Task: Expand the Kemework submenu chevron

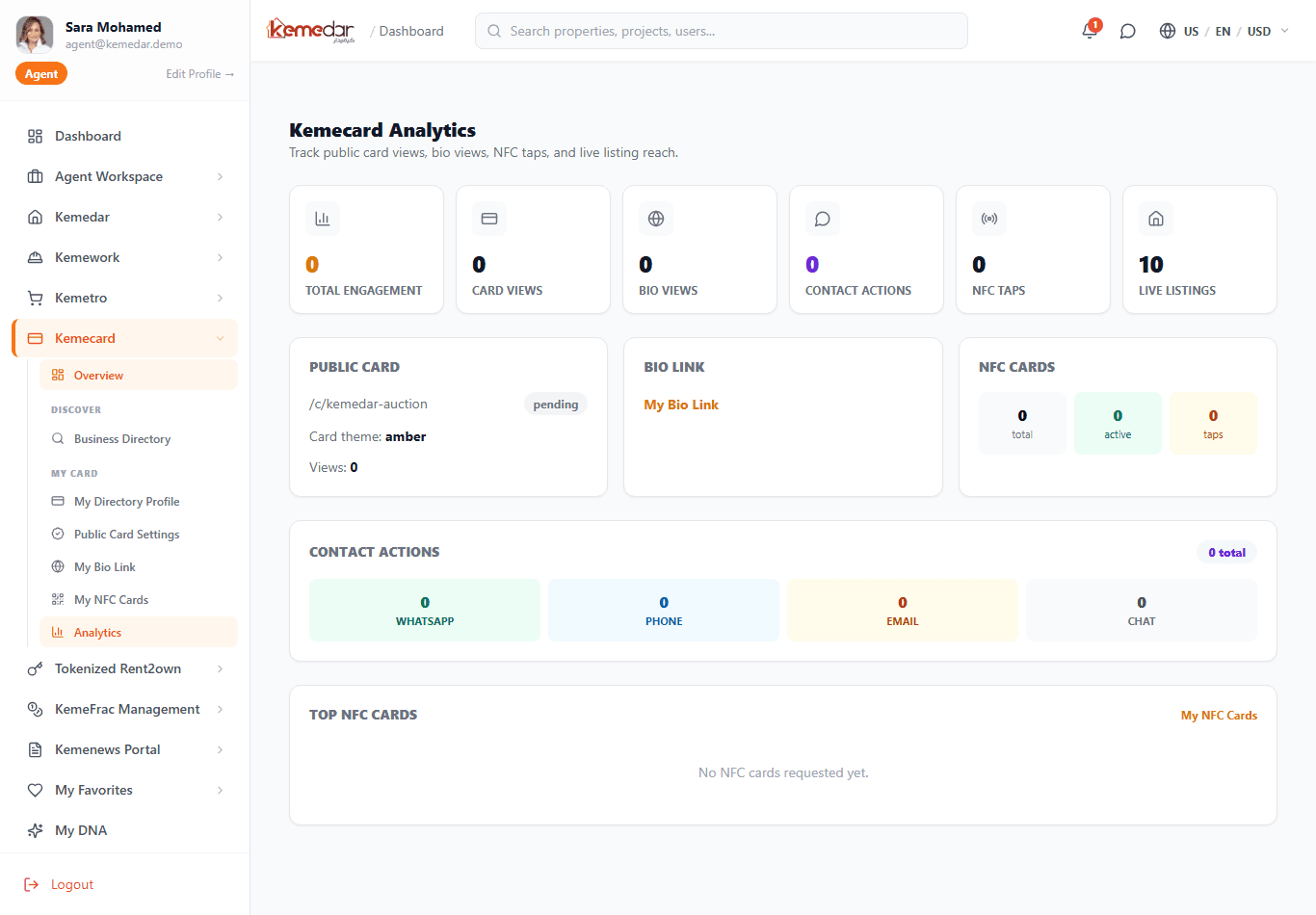Action: (221, 257)
